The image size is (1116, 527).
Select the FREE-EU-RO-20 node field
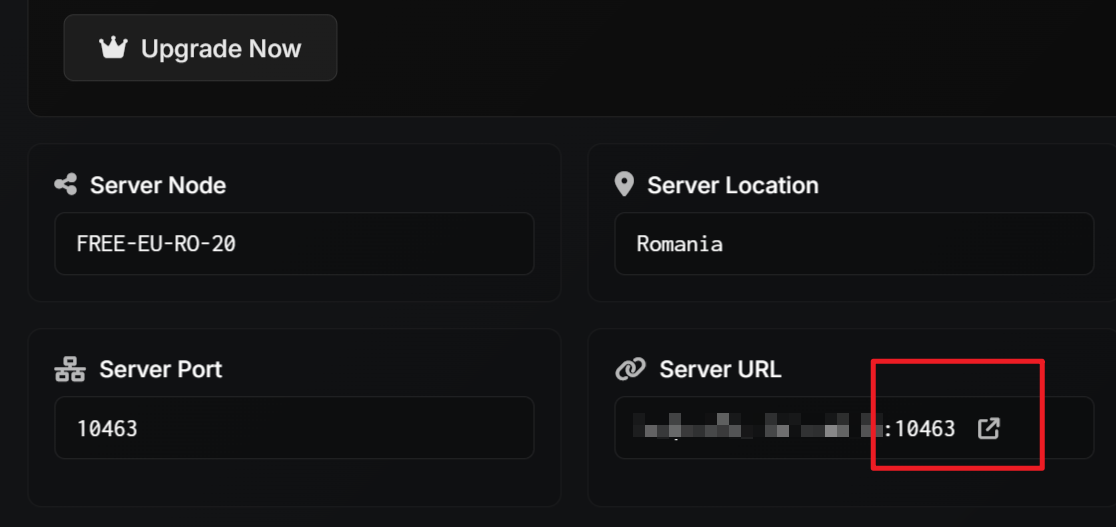pos(294,244)
